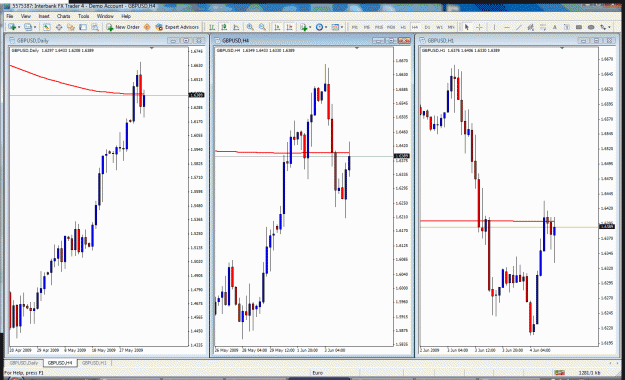
Task: Switch chart to candlestick mode
Action: tap(224, 27)
